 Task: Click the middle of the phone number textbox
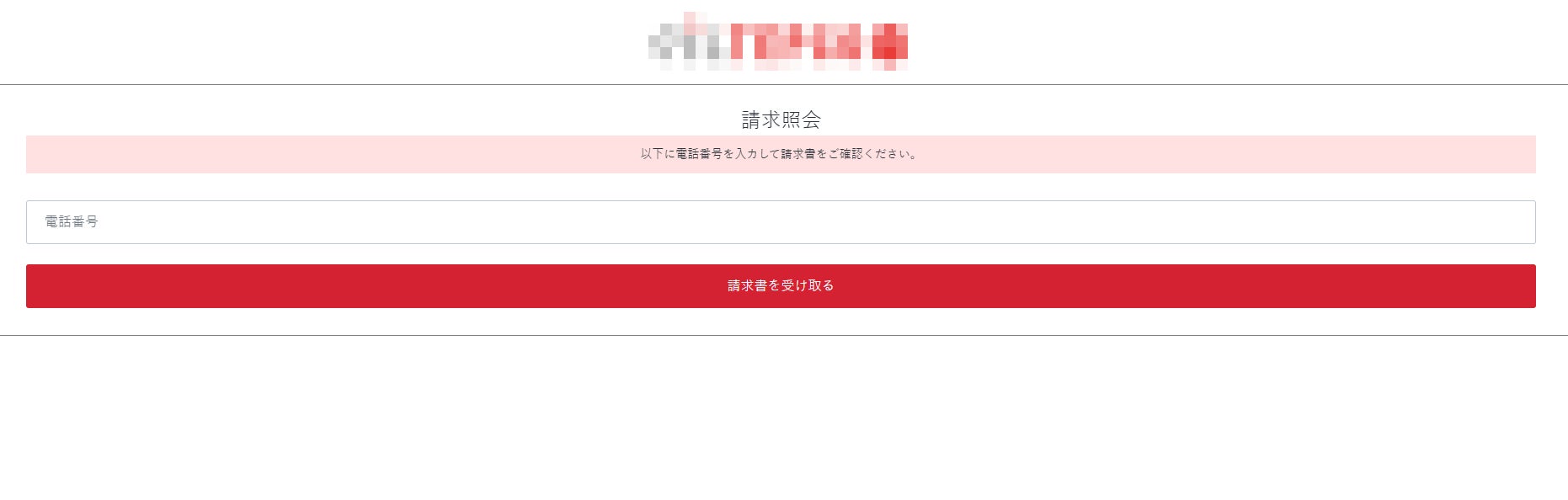click(x=781, y=222)
